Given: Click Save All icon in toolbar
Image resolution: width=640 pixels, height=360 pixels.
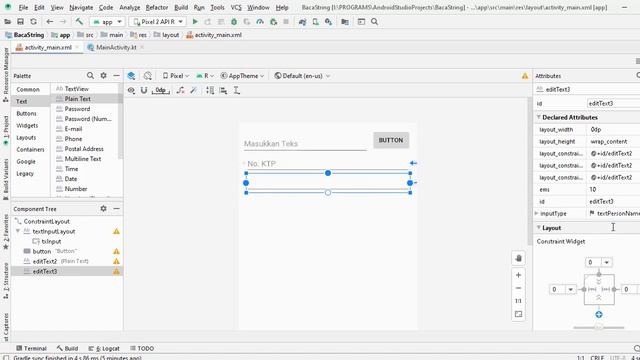Looking at the screenshot, I should [x=20, y=22].
